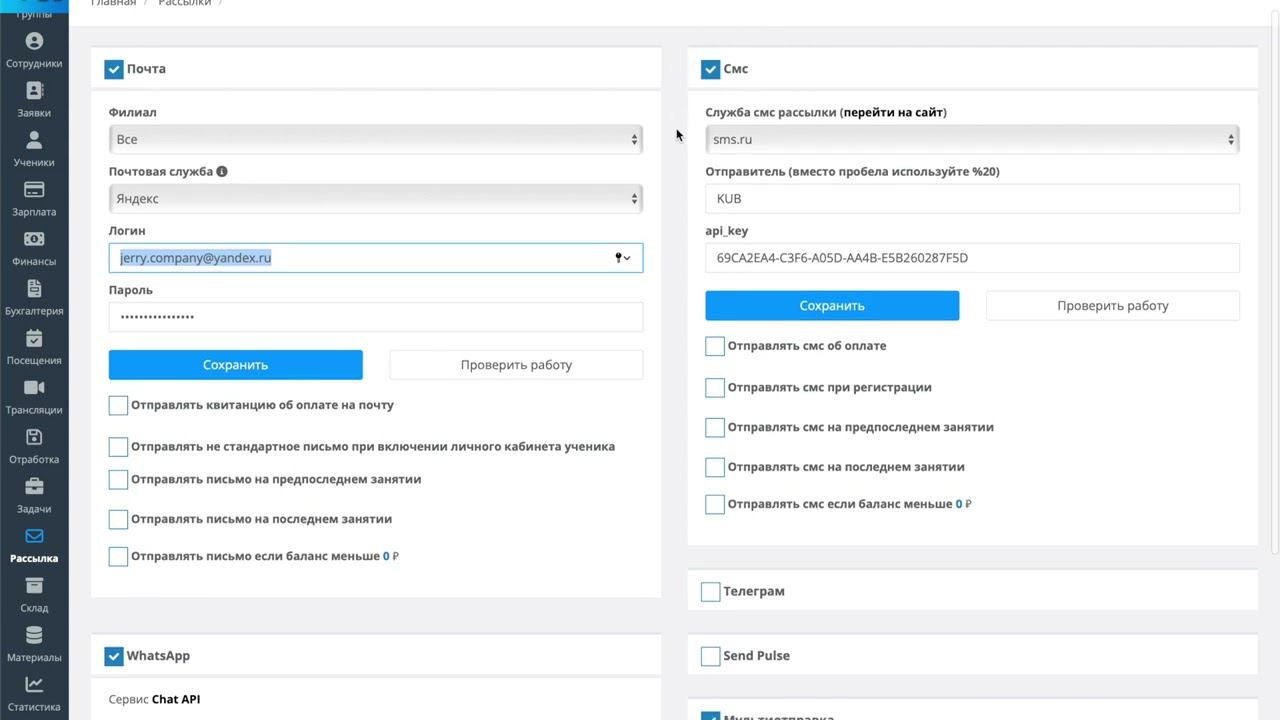Open the Рассылка envelope icon
The width and height of the screenshot is (1280, 720).
pos(34,536)
